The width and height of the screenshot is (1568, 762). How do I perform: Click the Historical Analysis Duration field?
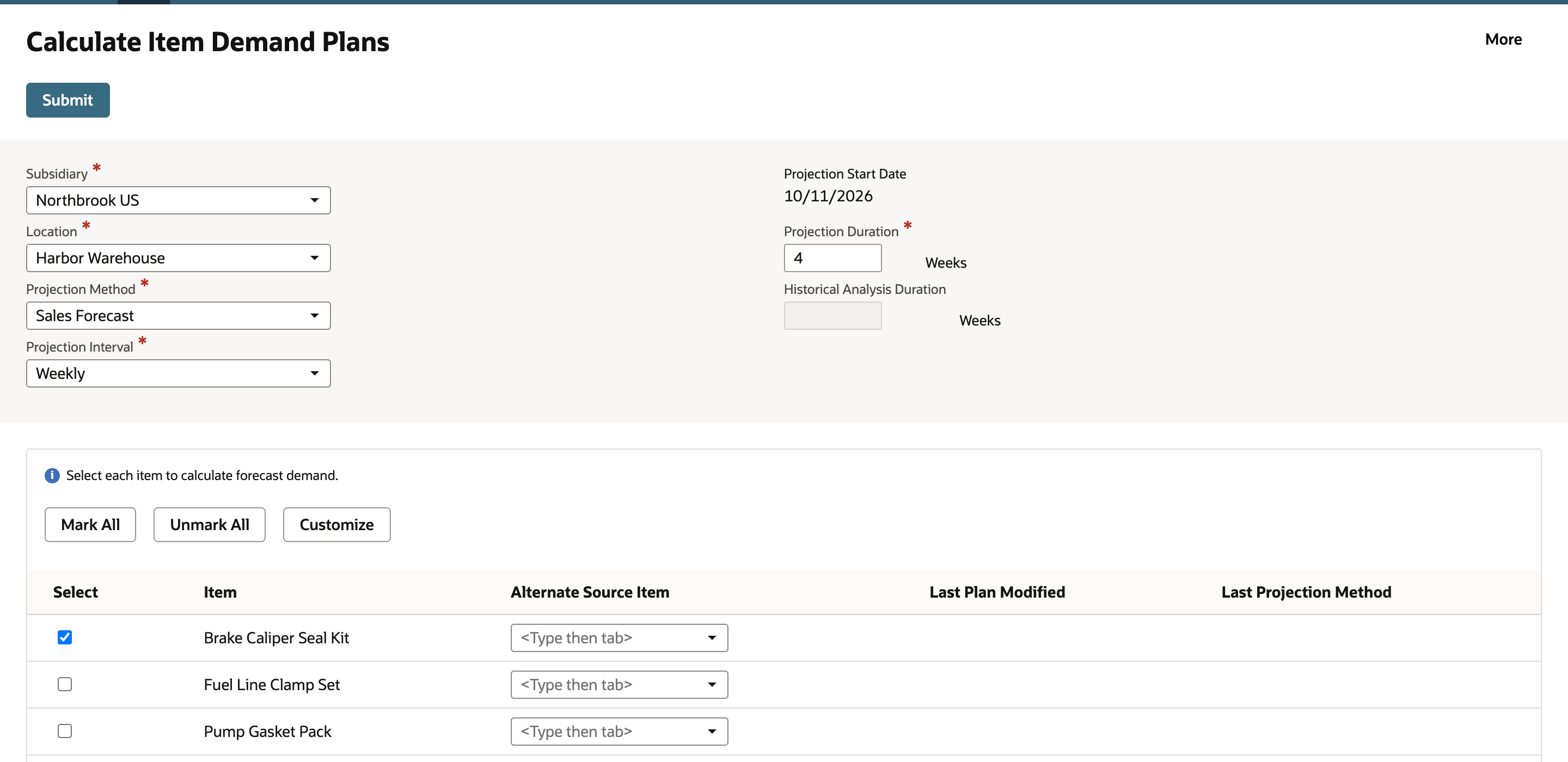point(832,316)
